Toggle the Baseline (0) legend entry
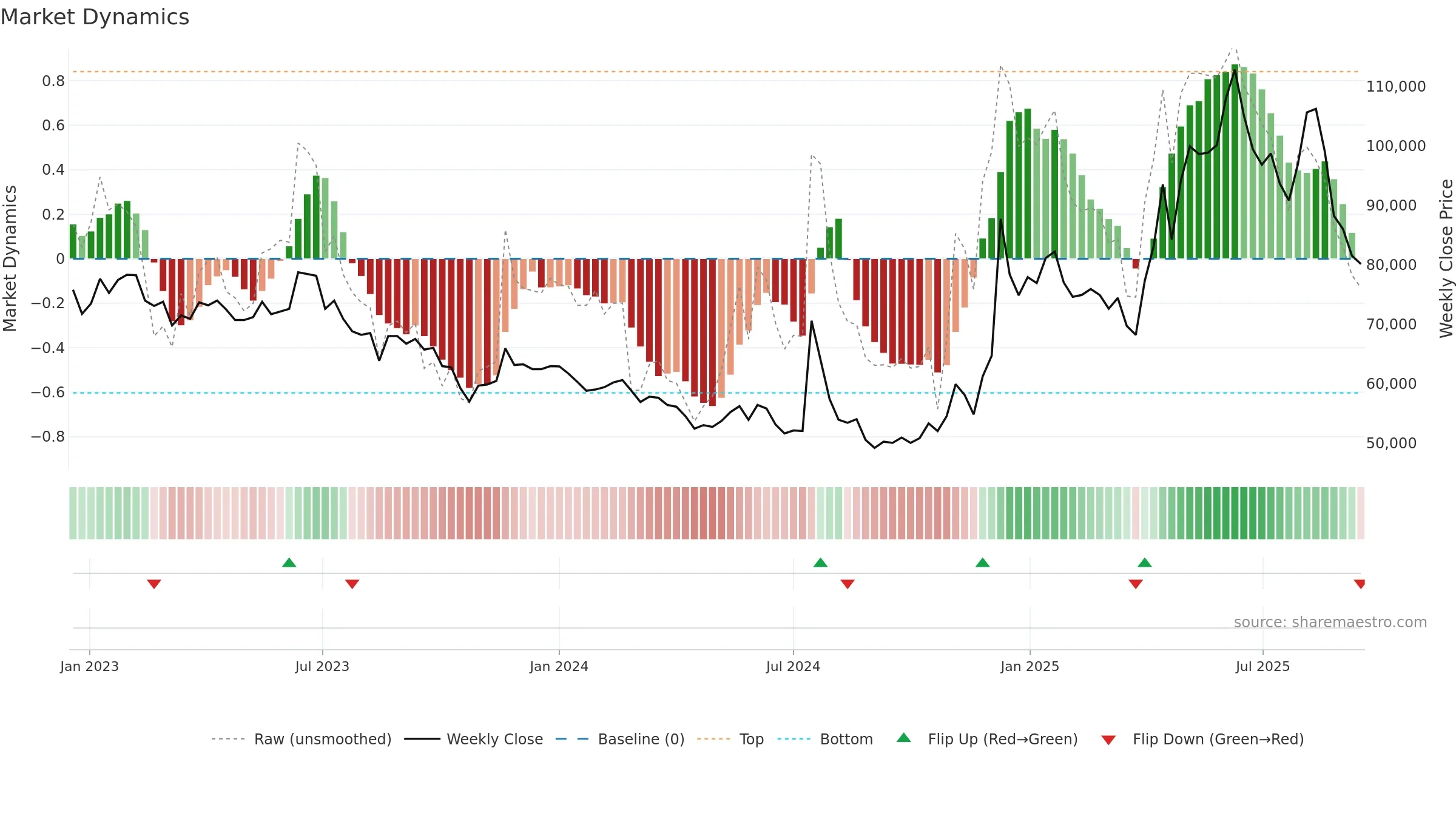This screenshot has height=819, width=1456. [620, 739]
